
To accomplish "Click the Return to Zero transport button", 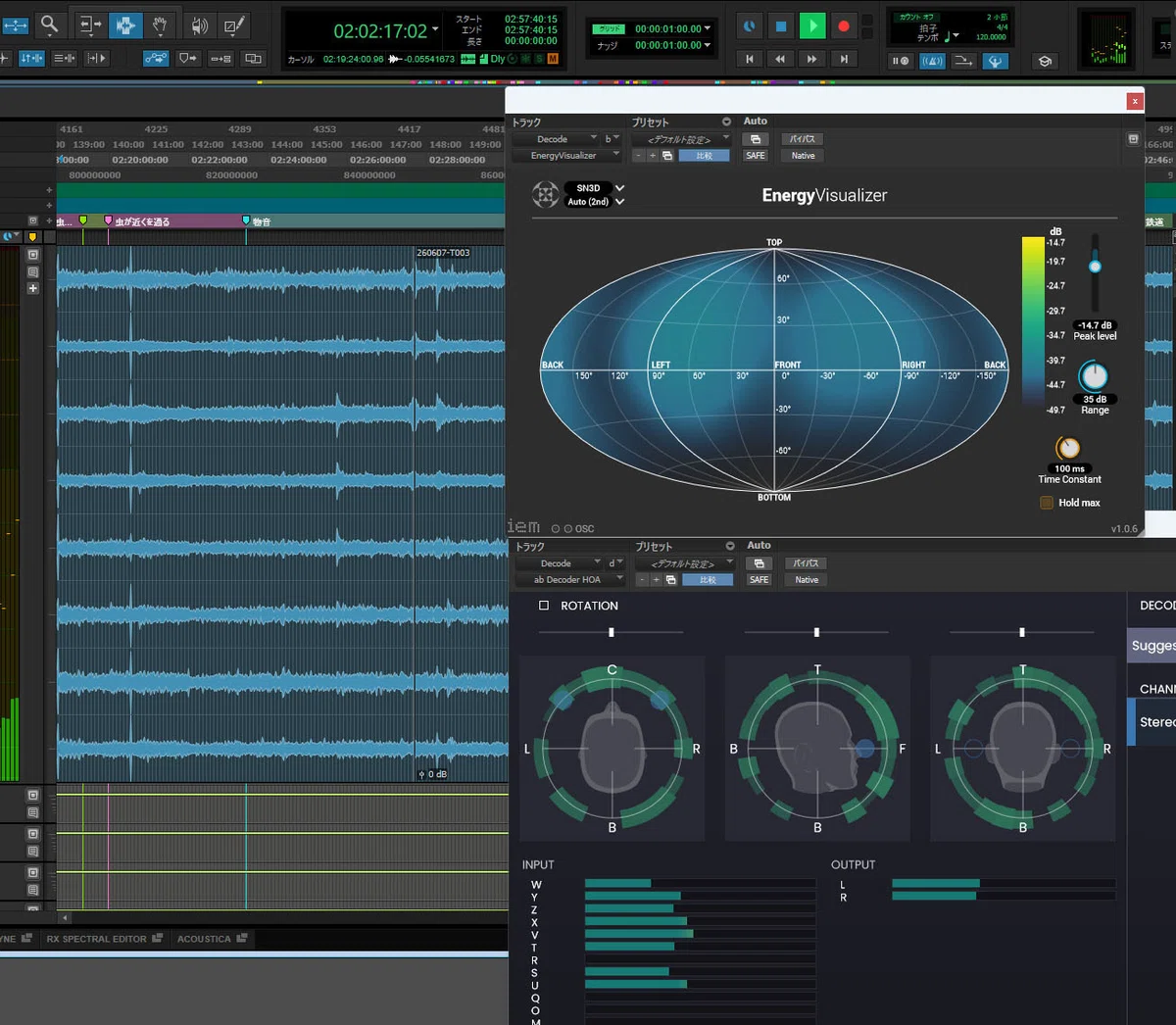I will pos(749,59).
